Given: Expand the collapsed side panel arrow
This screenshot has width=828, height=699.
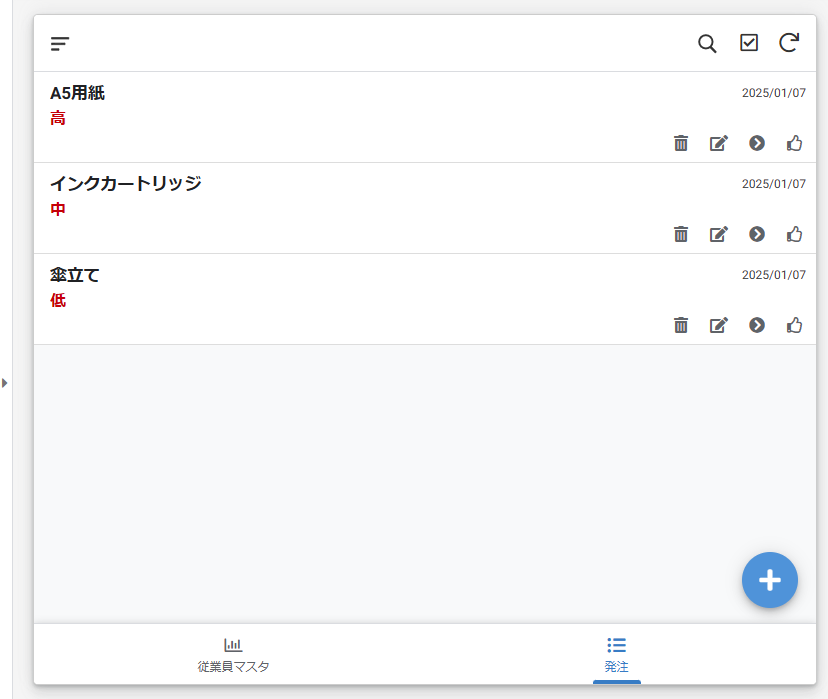Looking at the screenshot, I should point(5,381).
